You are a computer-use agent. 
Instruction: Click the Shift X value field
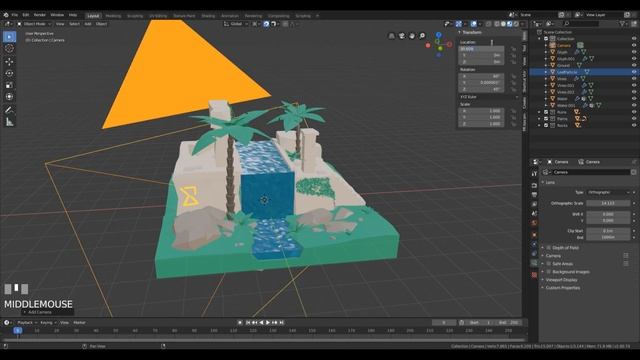pos(608,214)
